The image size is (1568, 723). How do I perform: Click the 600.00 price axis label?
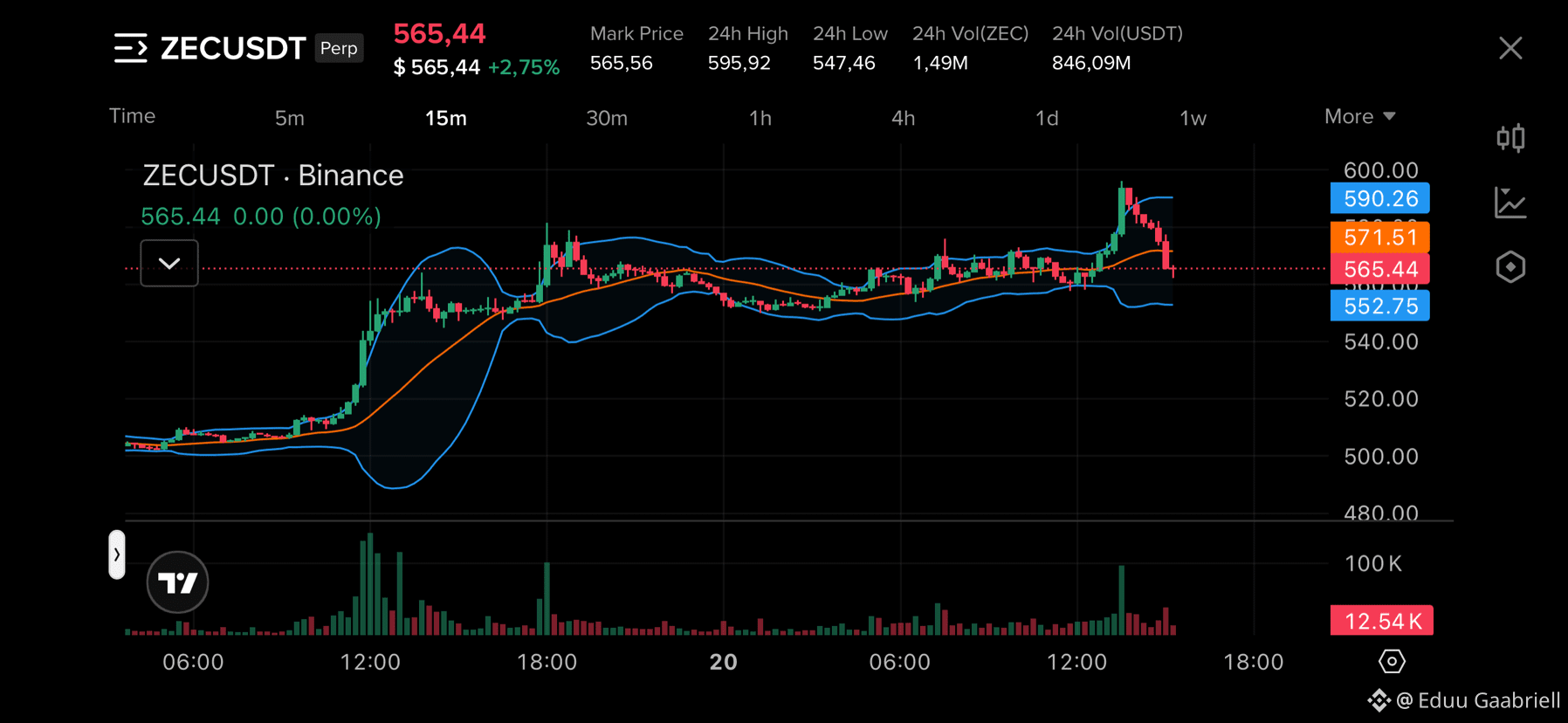pyautogui.click(x=1381, y=169)
